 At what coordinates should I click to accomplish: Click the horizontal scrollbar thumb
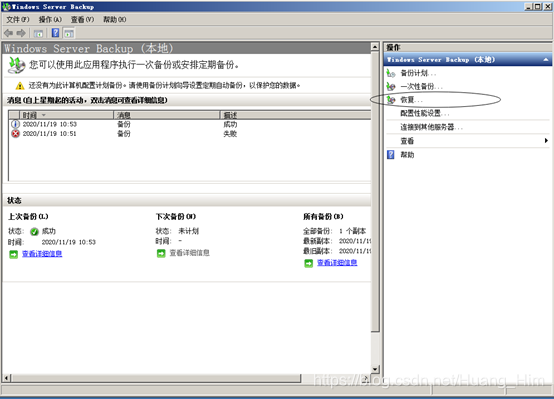tap(156, 378)
